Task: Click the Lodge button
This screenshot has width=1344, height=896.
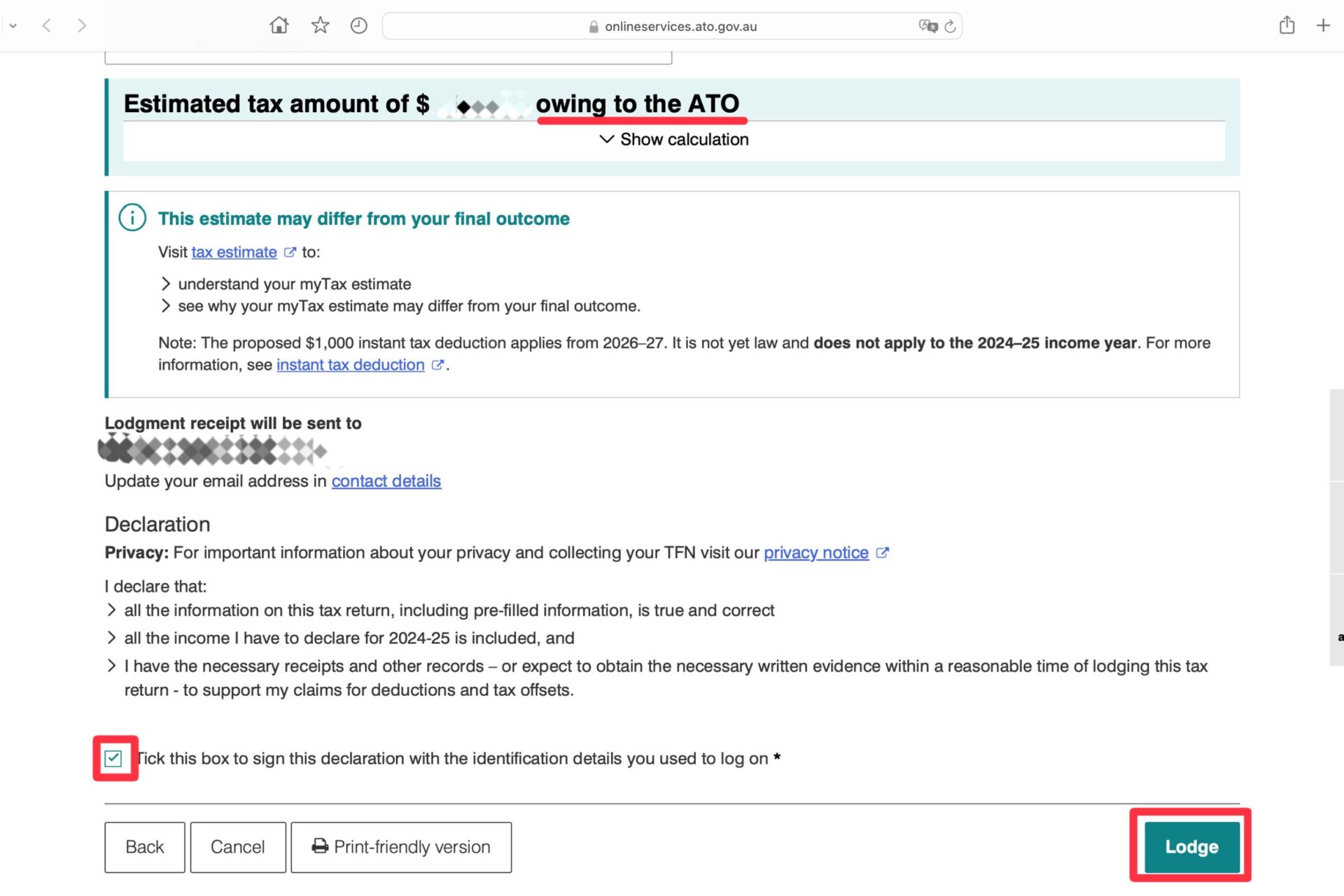Action: click(x=1191, y=846)
